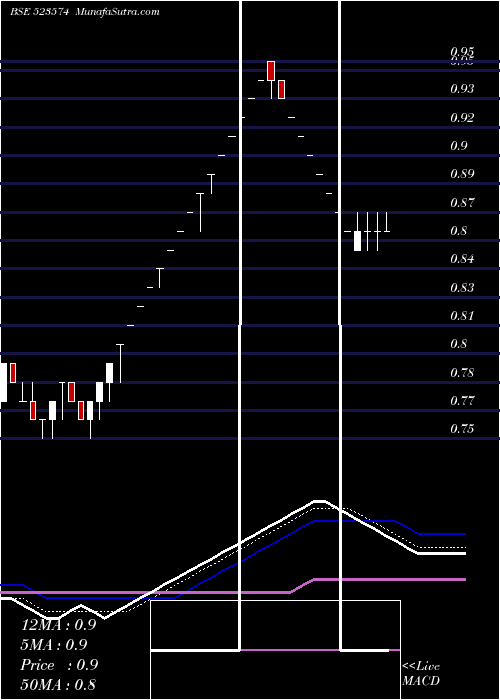The height and width of the screenshot is (700, 500).
Task: Select the 0.77 price axis label
Action: point(462,401)
